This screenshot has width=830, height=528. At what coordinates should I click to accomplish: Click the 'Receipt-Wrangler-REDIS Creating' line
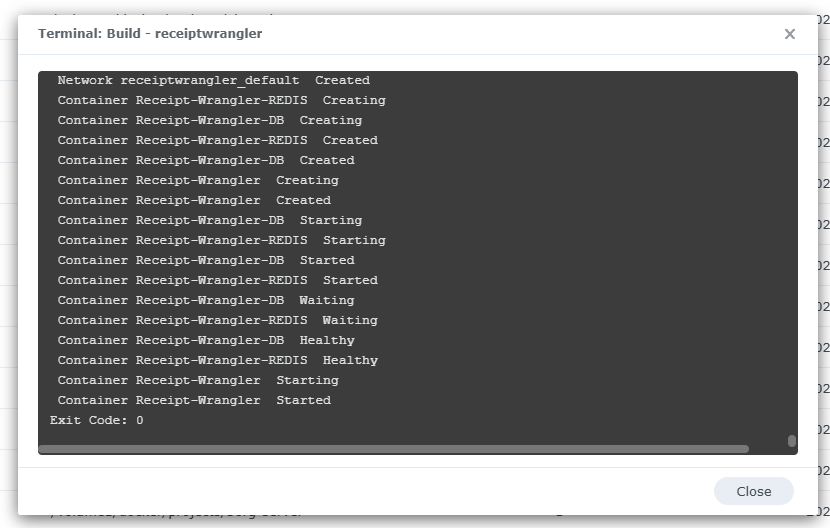pyautogui.click(x=221, y=100)
